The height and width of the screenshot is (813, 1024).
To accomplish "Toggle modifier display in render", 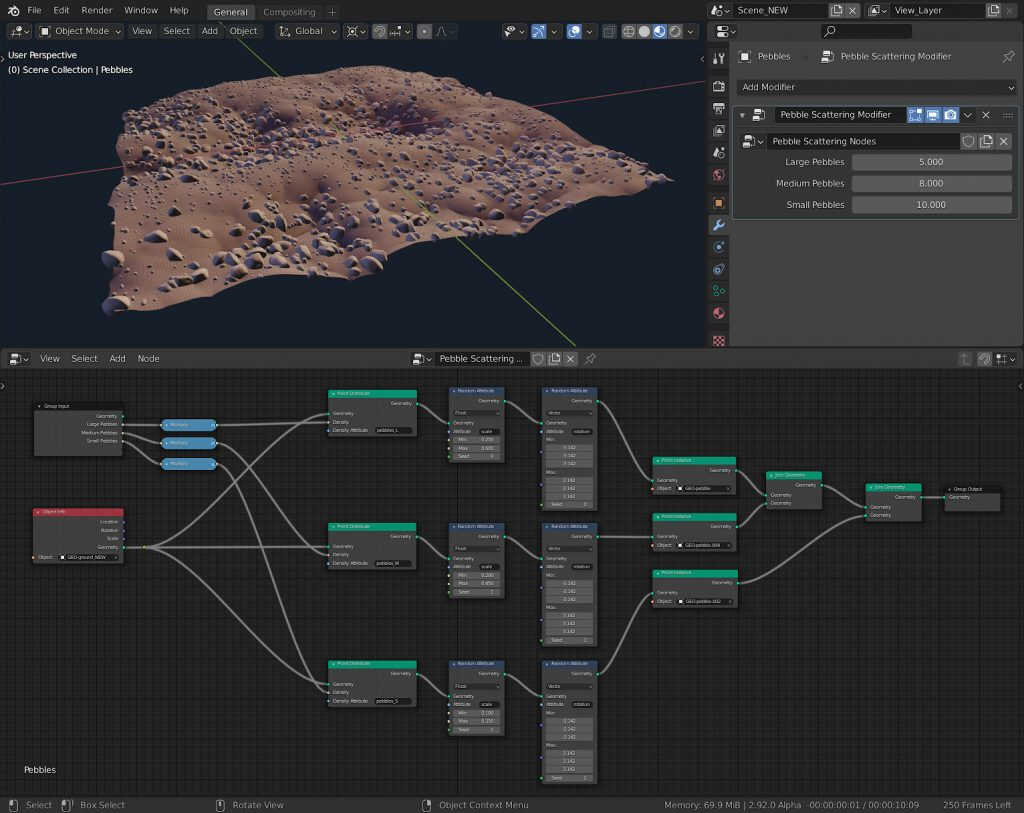I will coord(950,115).
